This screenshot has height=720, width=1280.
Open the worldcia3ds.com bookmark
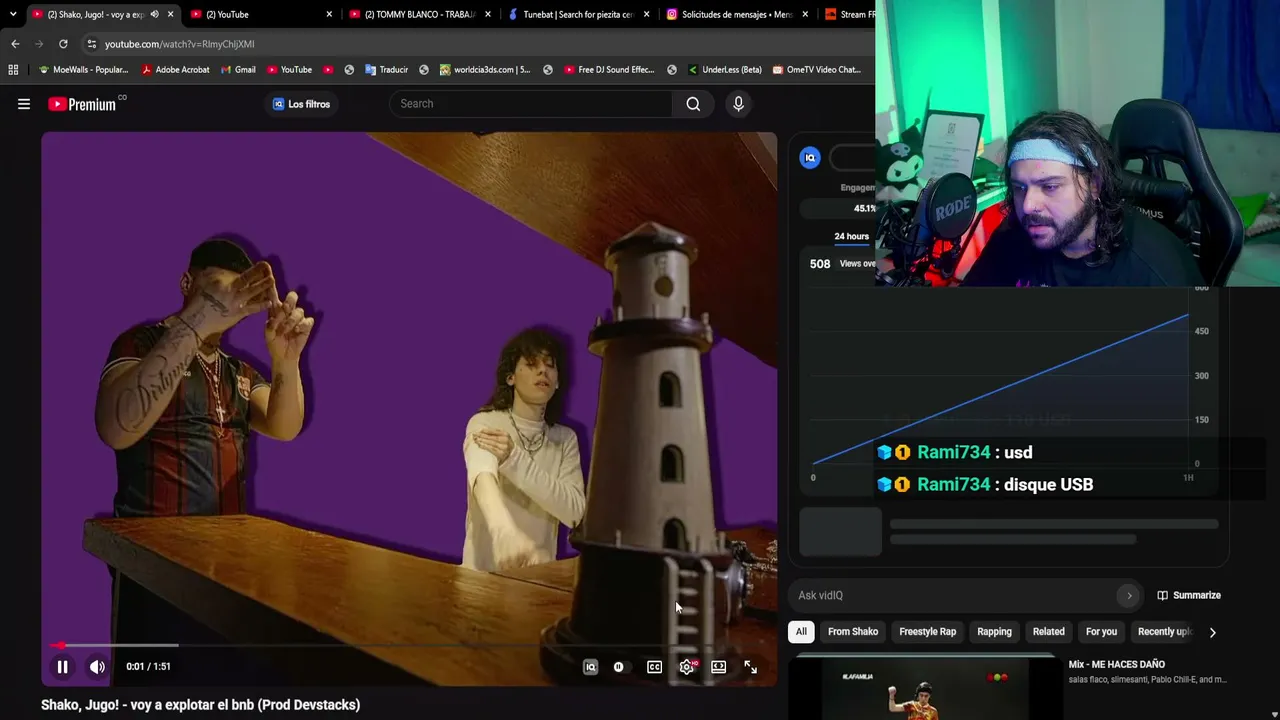[485, 70]
